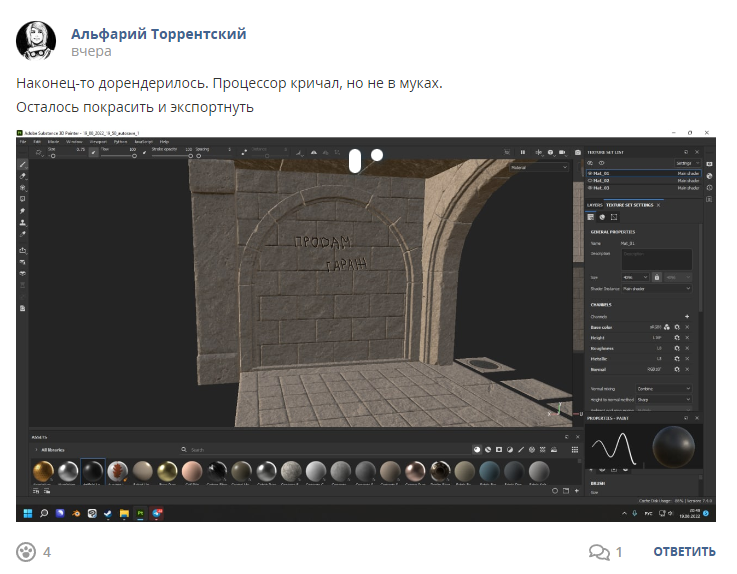Toggle lazy mouse icon before Distance

pos(244,152)
